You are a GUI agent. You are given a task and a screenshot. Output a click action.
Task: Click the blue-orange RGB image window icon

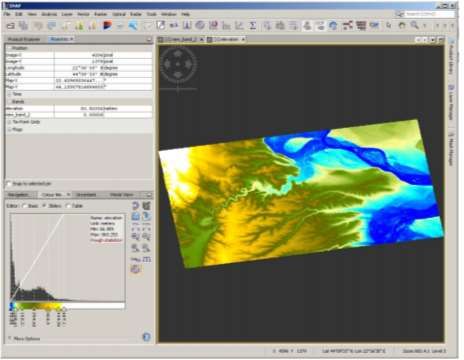coord(107,26)
